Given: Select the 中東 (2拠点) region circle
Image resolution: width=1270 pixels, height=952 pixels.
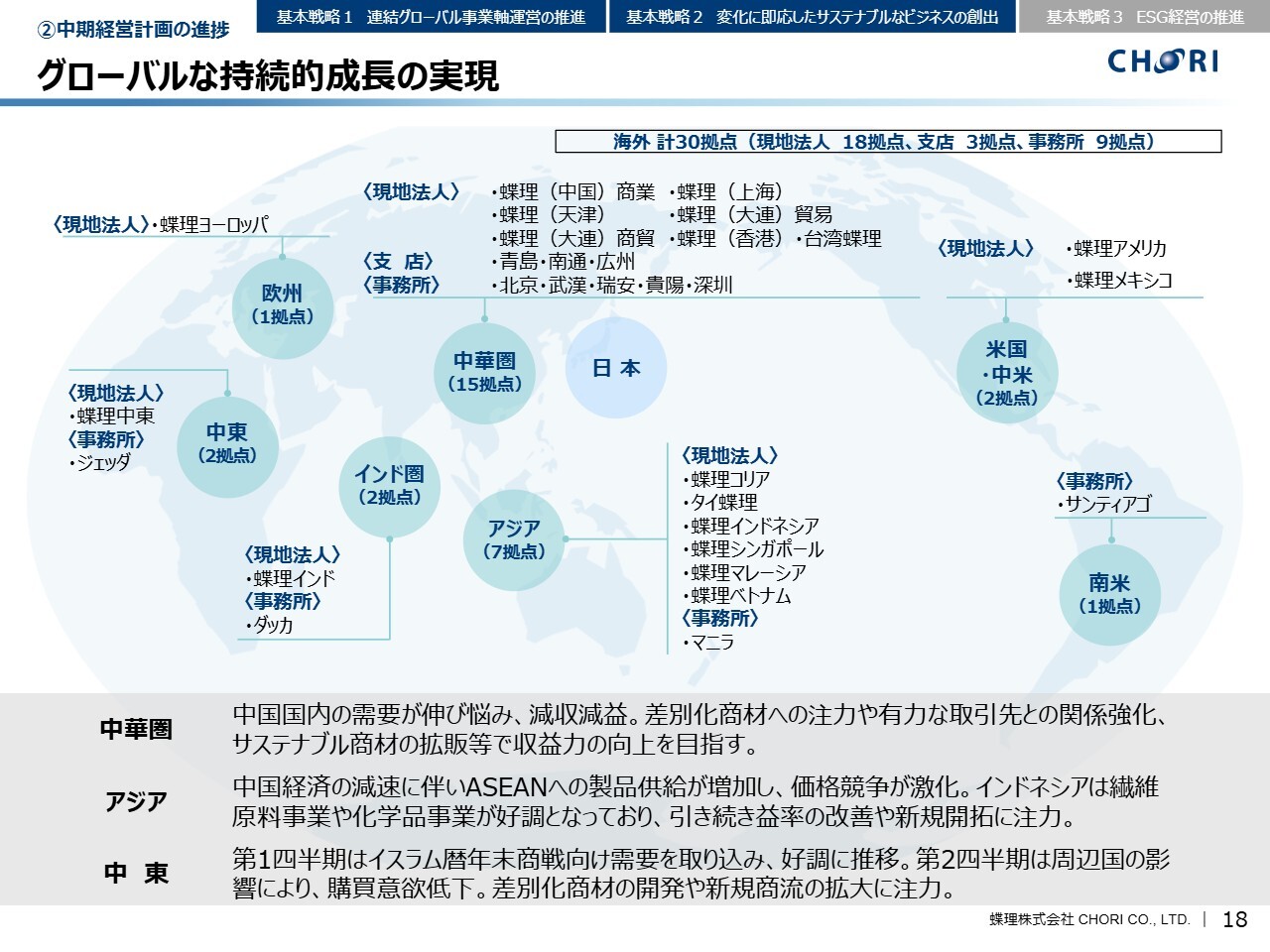Looking at the screenshot, I should pos(227,444).
